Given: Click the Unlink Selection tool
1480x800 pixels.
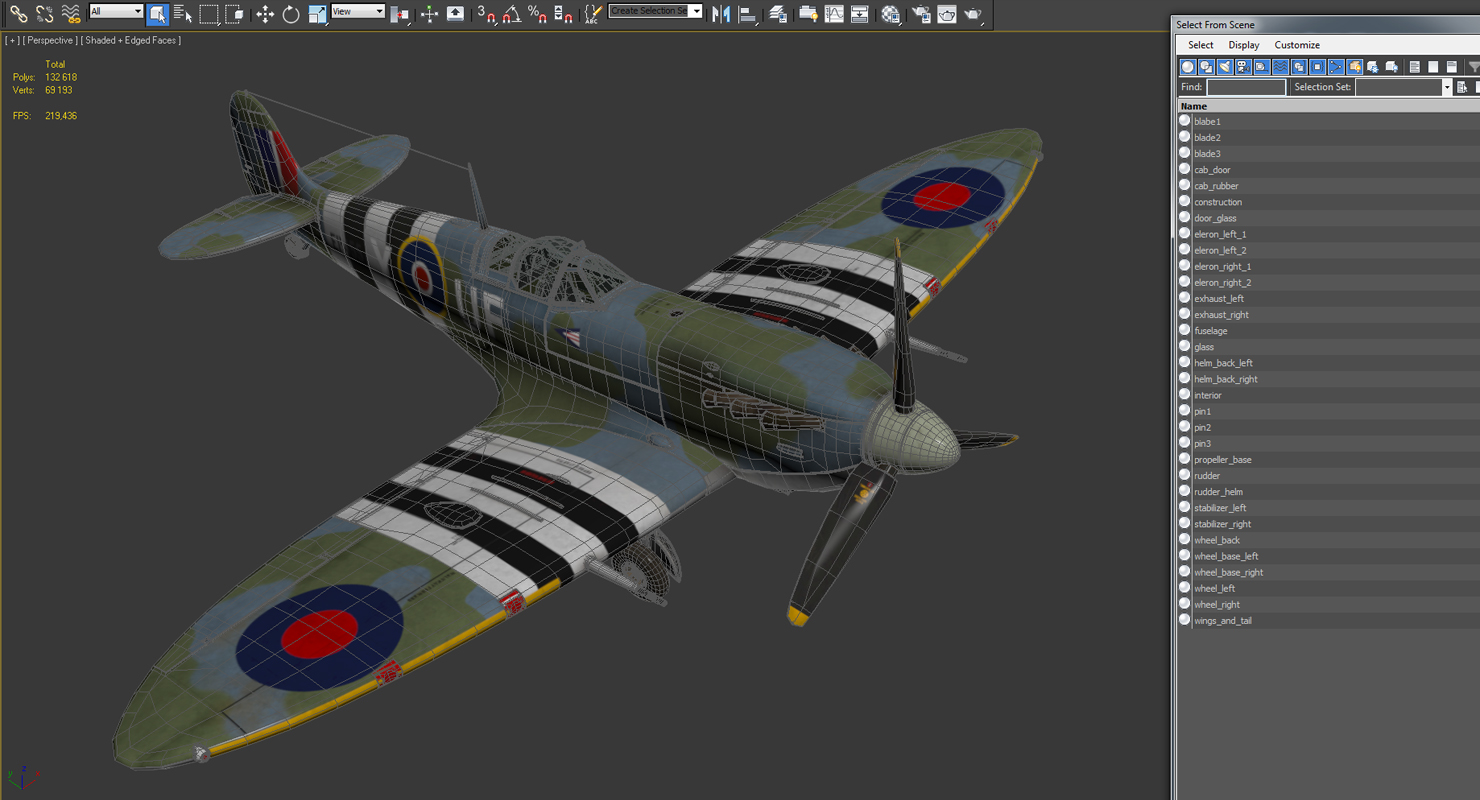Looking at the screenshot, I should point(44,14).
